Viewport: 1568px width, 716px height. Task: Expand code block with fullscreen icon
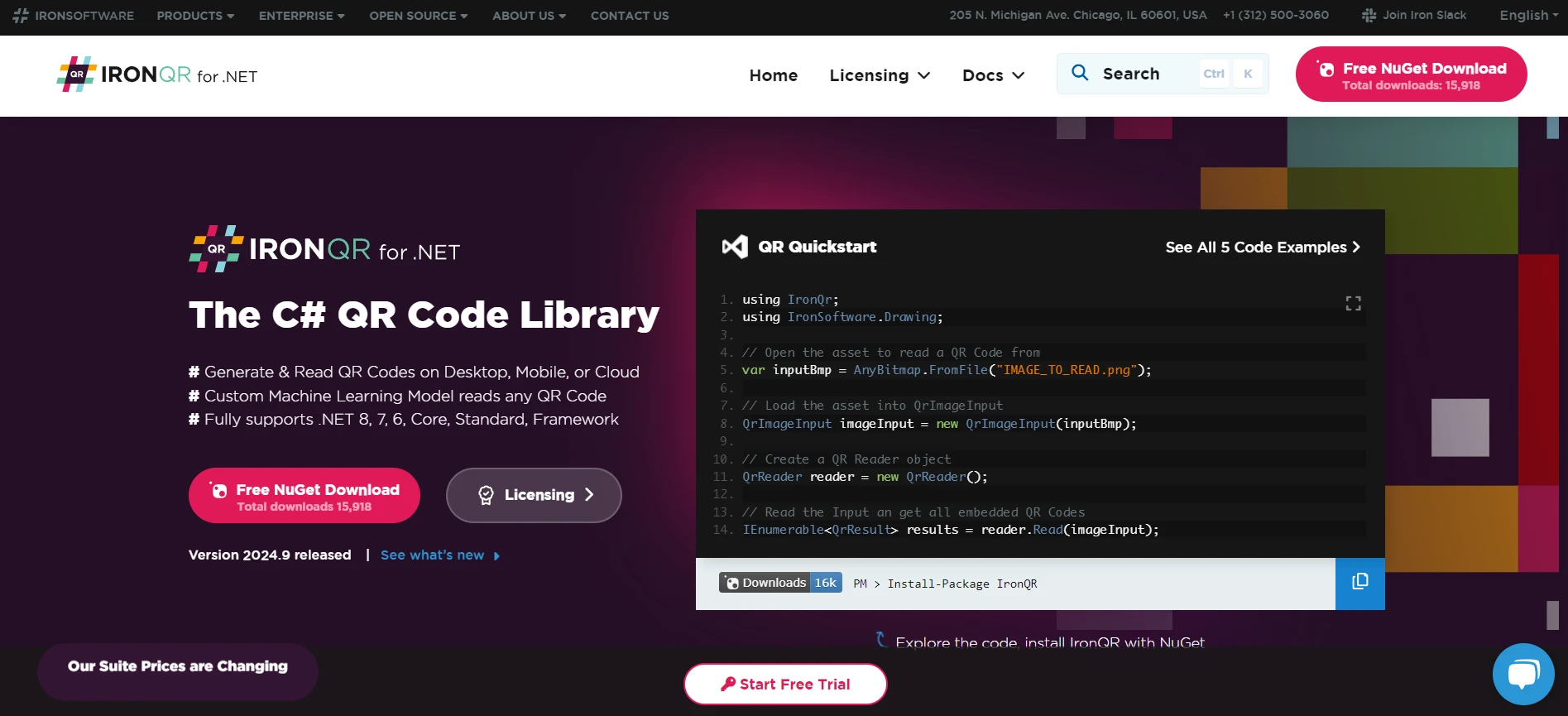[x=1353, y=304]
